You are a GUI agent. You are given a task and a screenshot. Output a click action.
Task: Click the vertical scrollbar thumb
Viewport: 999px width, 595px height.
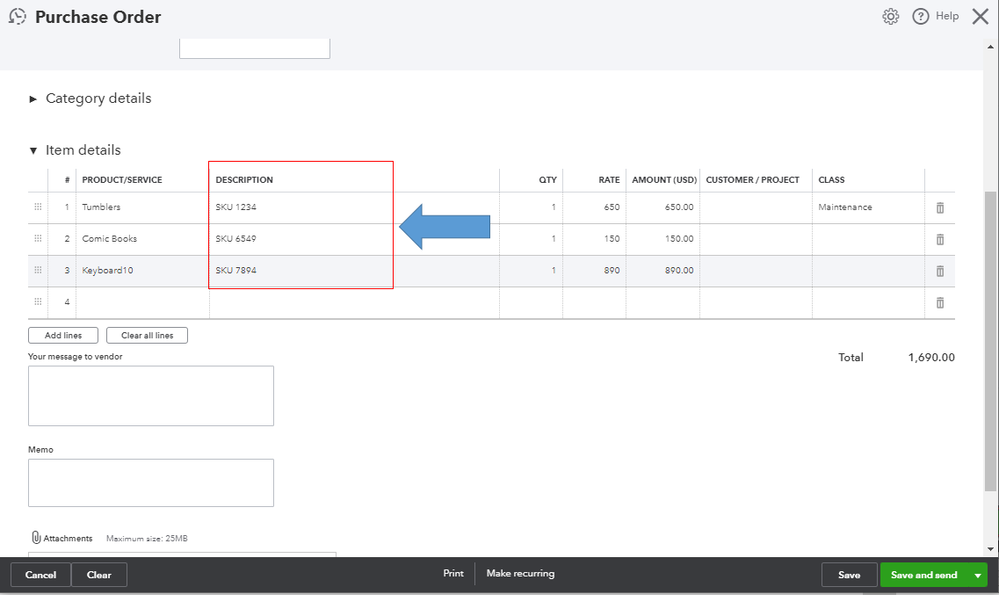(x=990, y=341)
